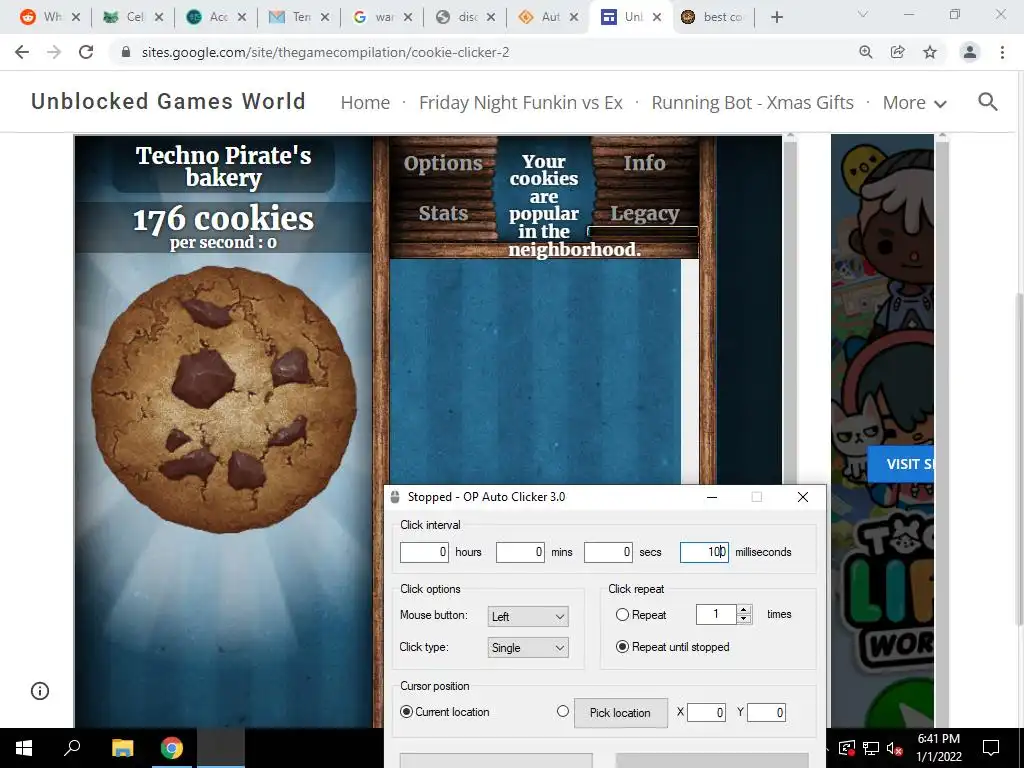This screenshot has height=768, width=1024.
Task: Open the Legacy menu in Cookie Clicker
Action: click(645, 213)
